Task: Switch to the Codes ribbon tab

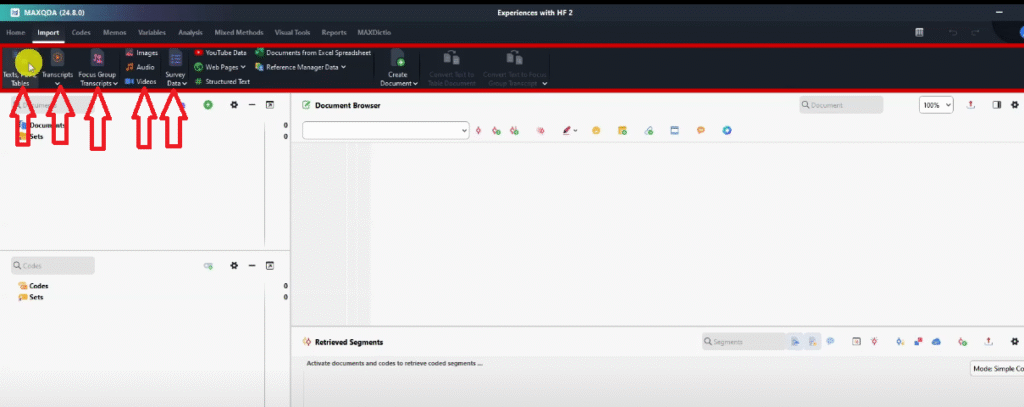Action: pos(81,33)
